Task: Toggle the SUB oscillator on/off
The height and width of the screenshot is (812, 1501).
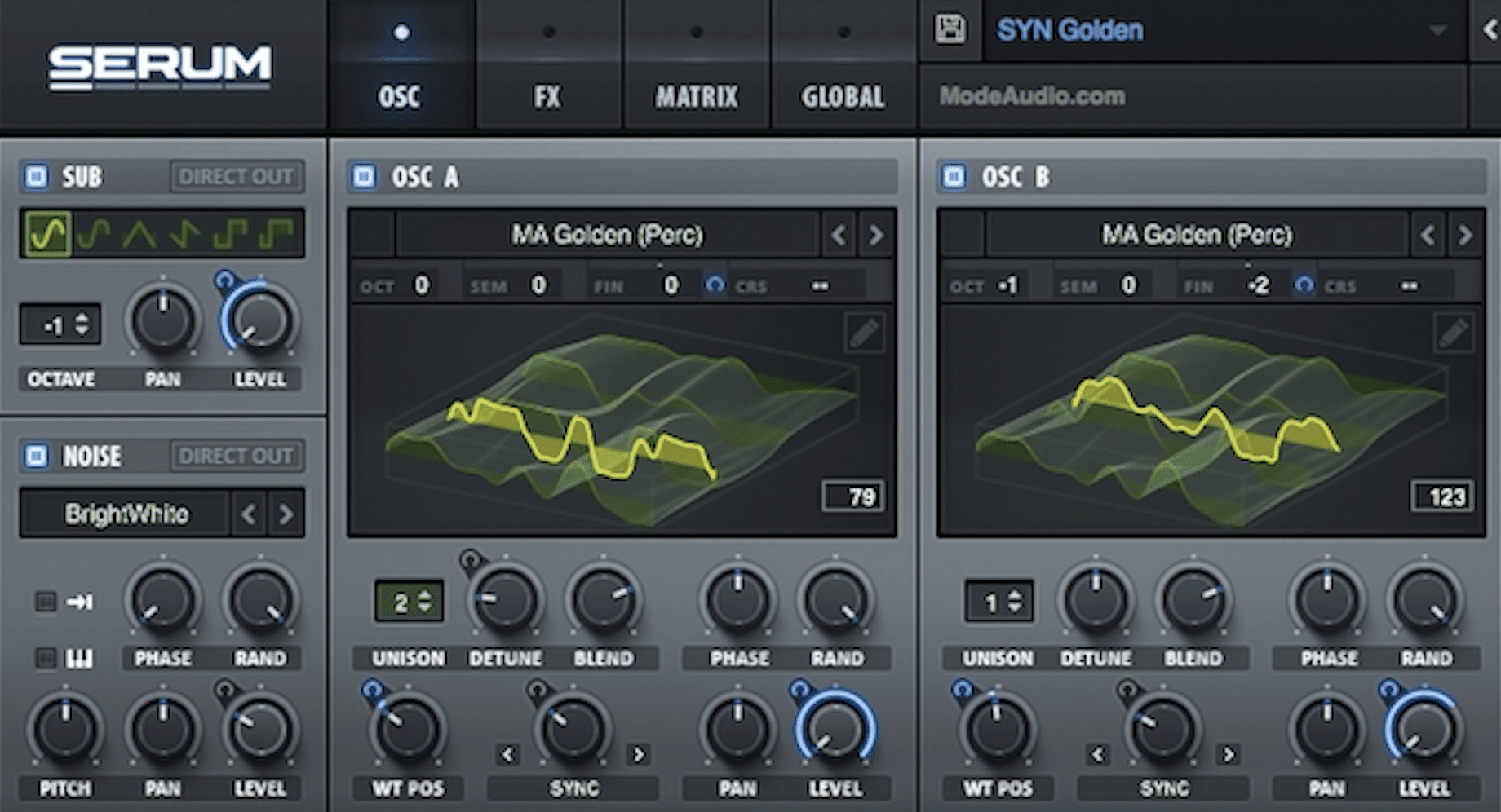Action: pos(36,176)
